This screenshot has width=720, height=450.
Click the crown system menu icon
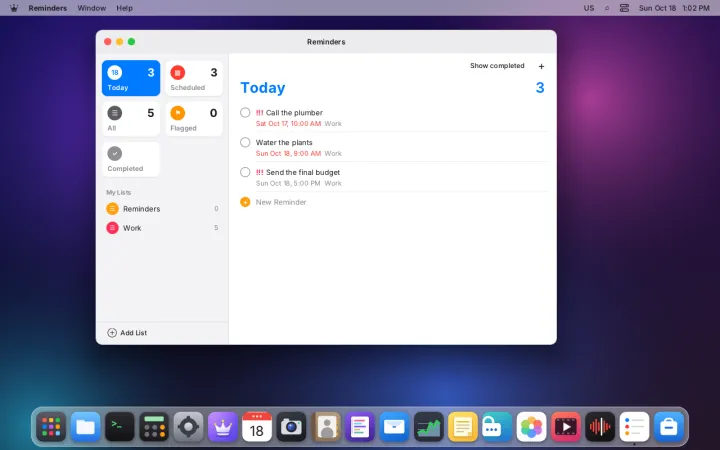(14, 8)
